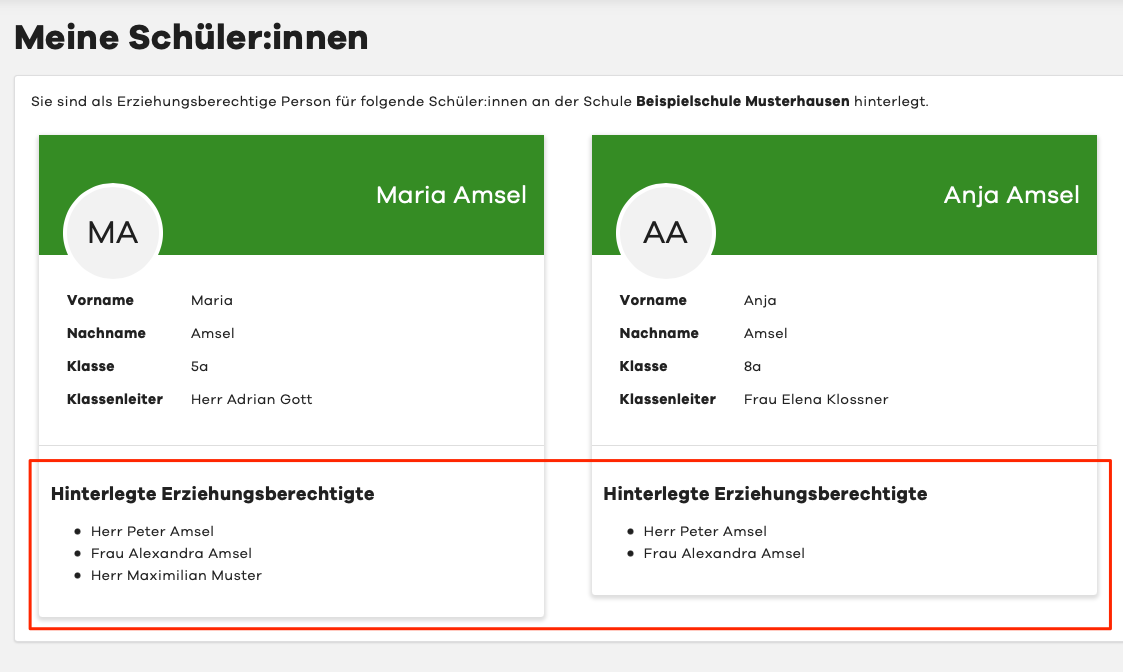
Task: Select Herr Peter Amsel in Anja's card
Action: [x=705, y=531]
